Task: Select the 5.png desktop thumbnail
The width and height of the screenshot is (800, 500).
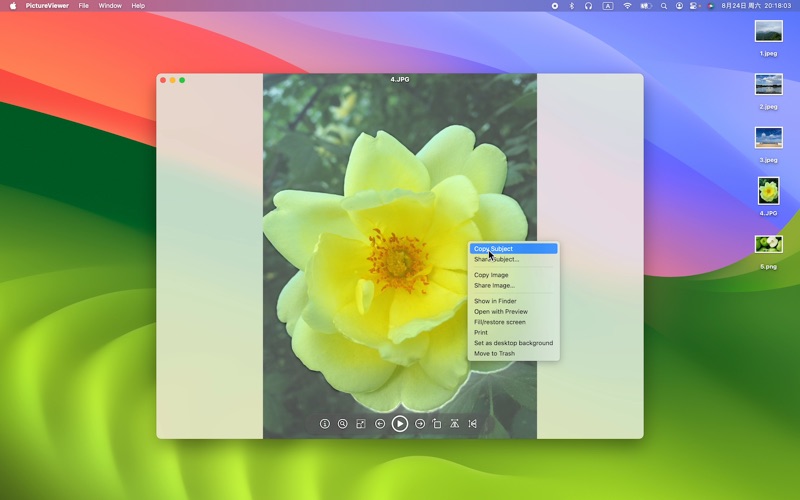Action: point(768,245)
